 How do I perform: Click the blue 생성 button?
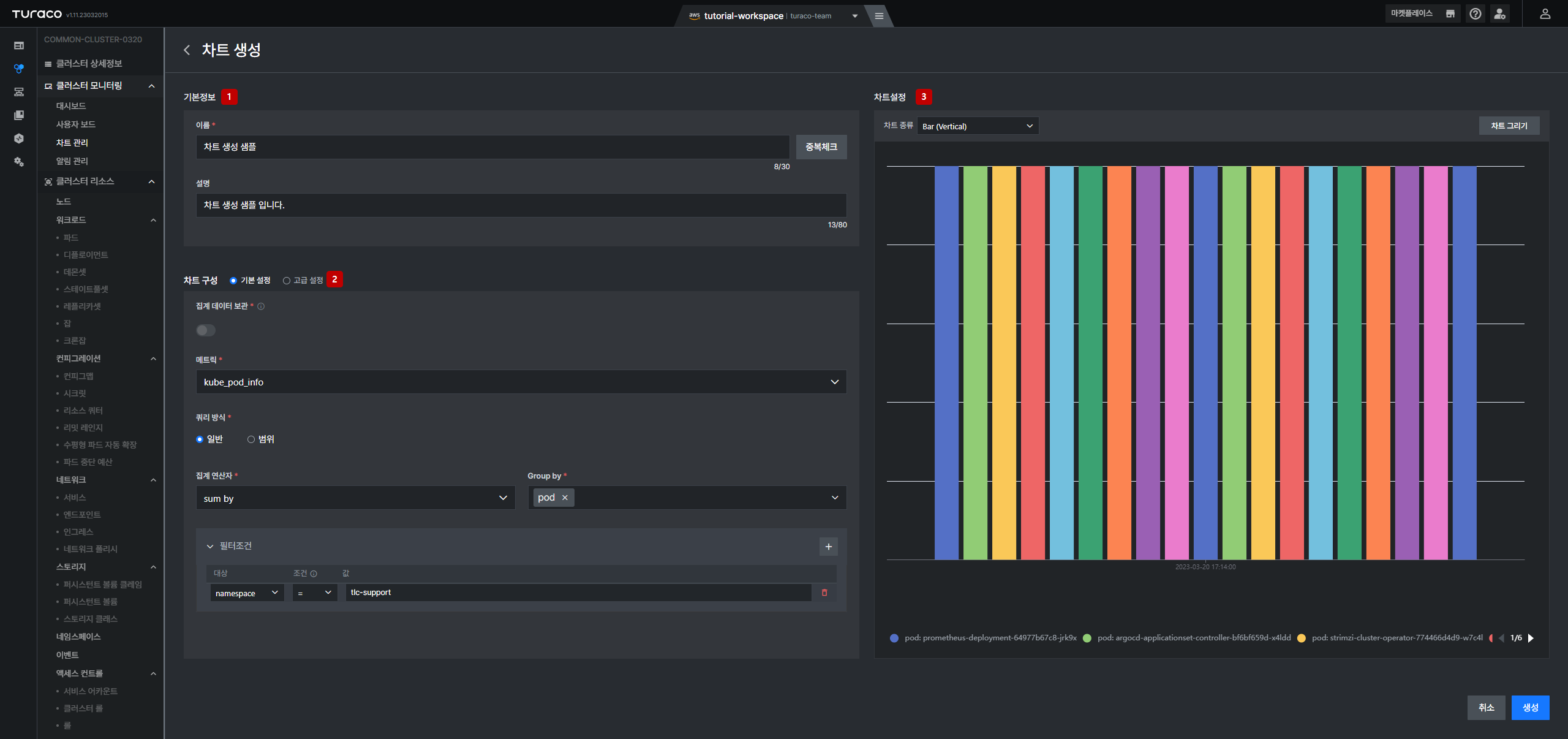[x=1530, y=708]
